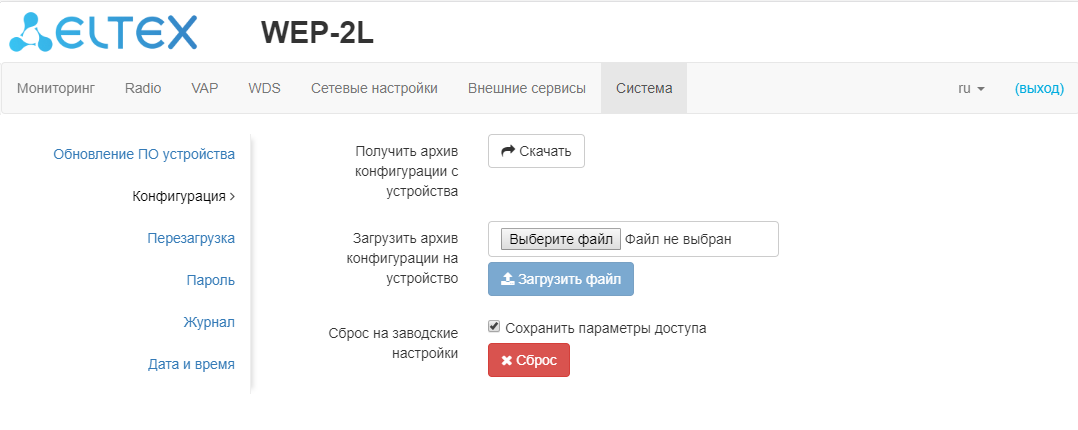Switch to Внешние сервисы tab
This screenshot has width=1078, height=430.
click(527, 88)
